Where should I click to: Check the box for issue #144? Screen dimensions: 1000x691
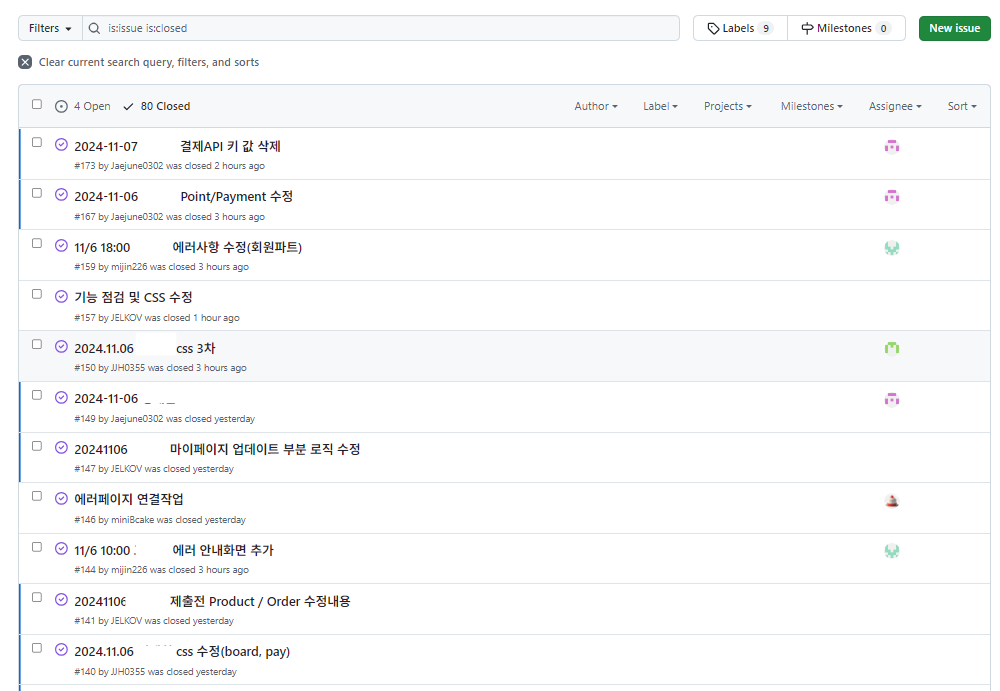tap(37, 547)
